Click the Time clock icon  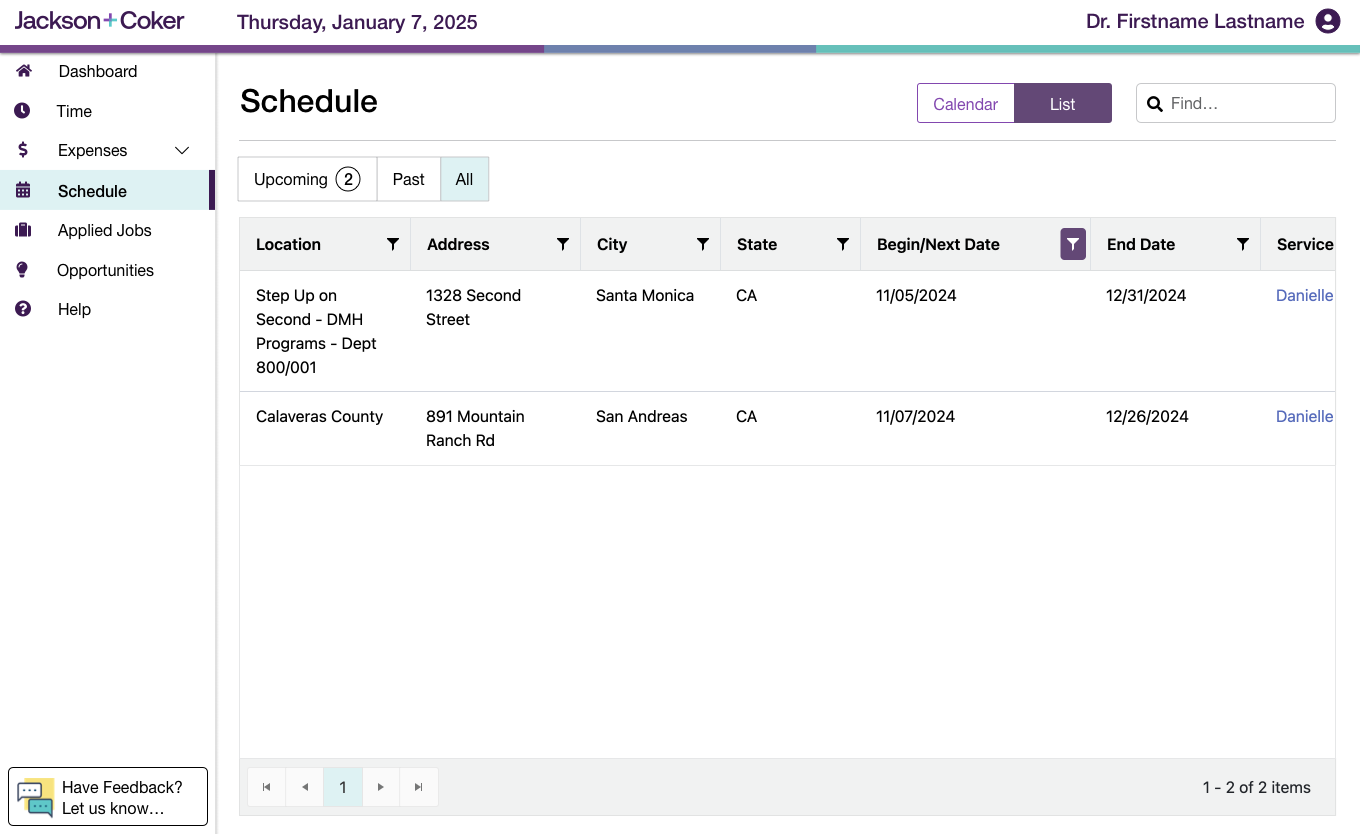click(22, 111)
